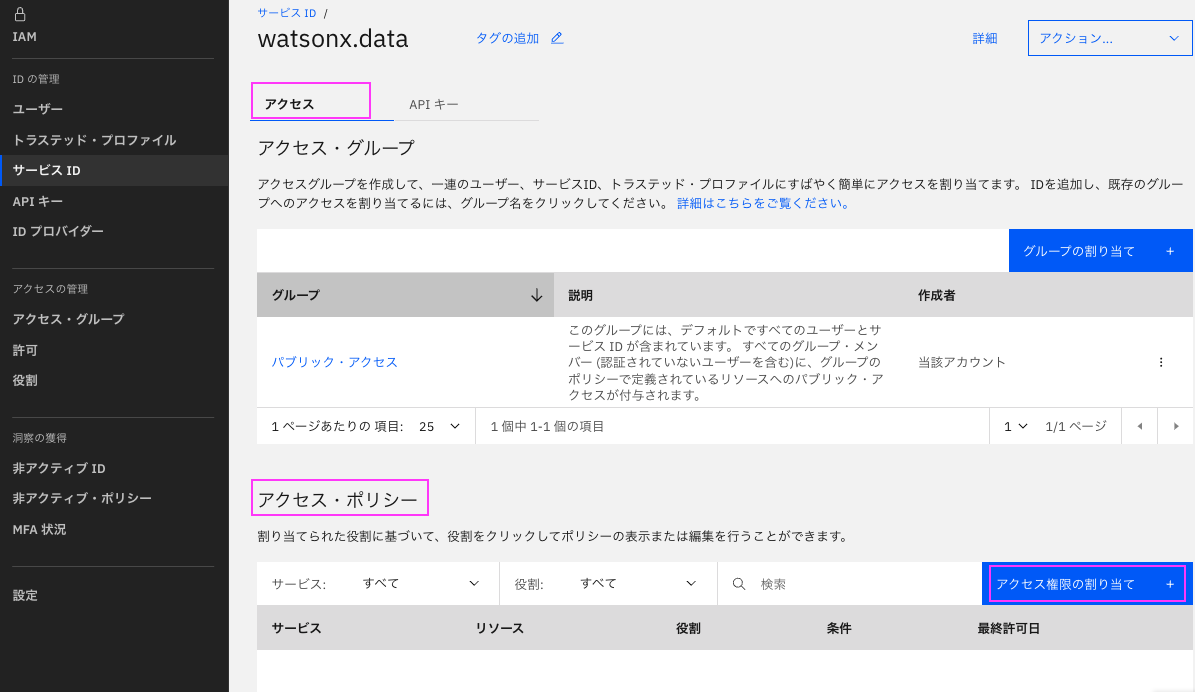Click the 作成者 column header
The height and width of the screenshot is (692, 1195).
(937, 295)
